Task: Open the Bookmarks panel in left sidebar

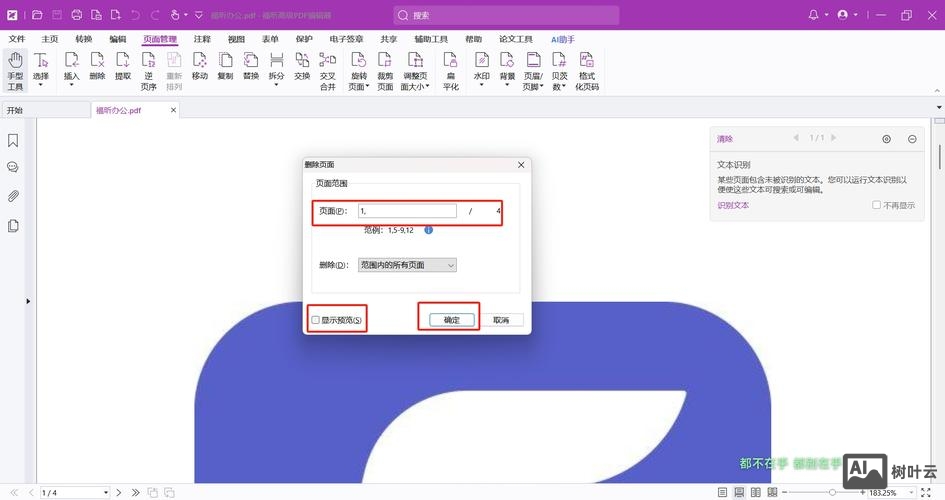Action: click(x=13, y=140)
